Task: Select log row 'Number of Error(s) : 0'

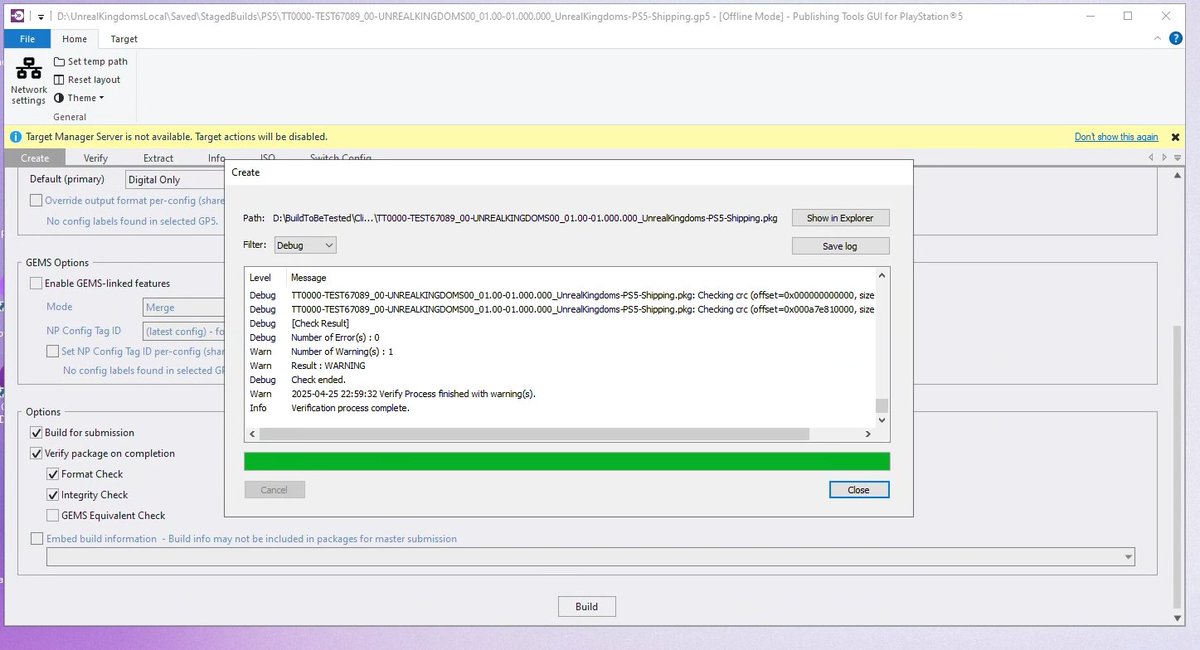Action: pyautogui.click(x=560, y=338)
